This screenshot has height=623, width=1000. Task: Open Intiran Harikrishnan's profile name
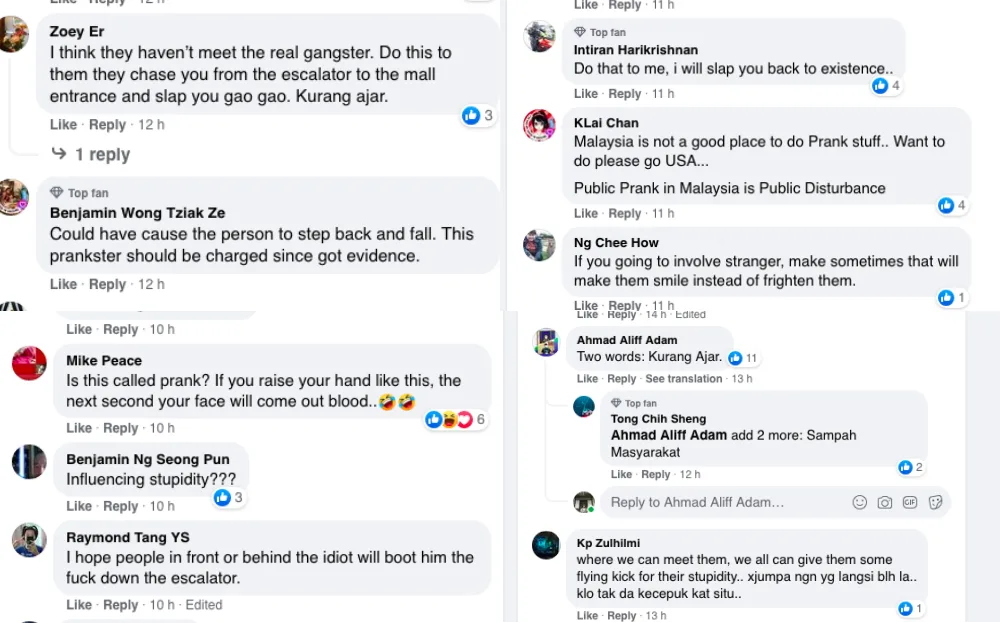[636, 50]
